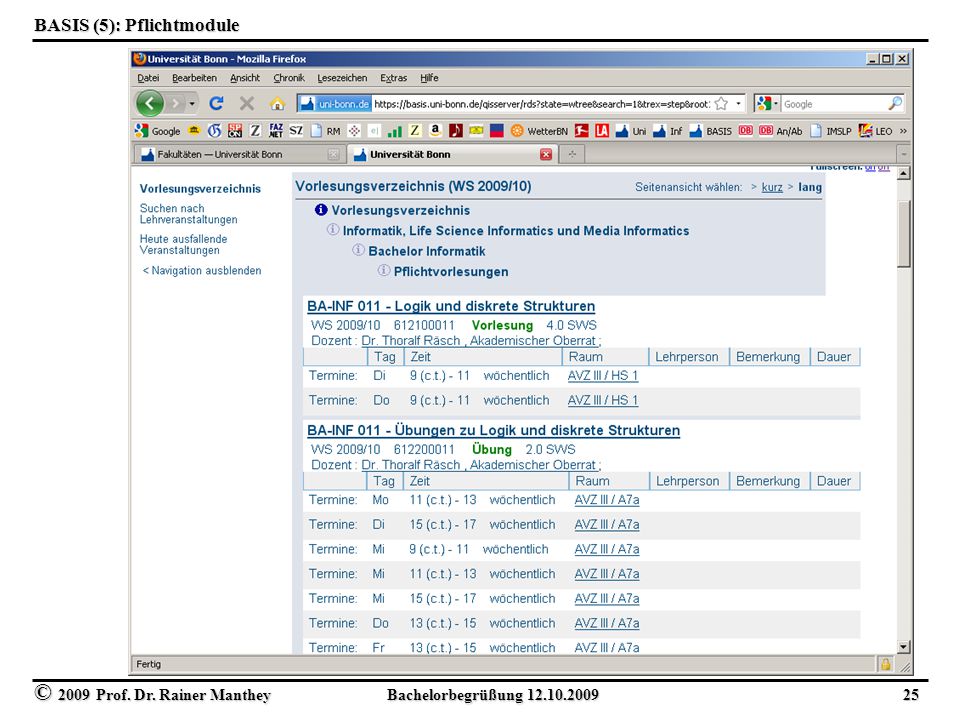Screen dimensions: 960x720
Task: Open the BASIS bookmark
Action: point(710,131)
